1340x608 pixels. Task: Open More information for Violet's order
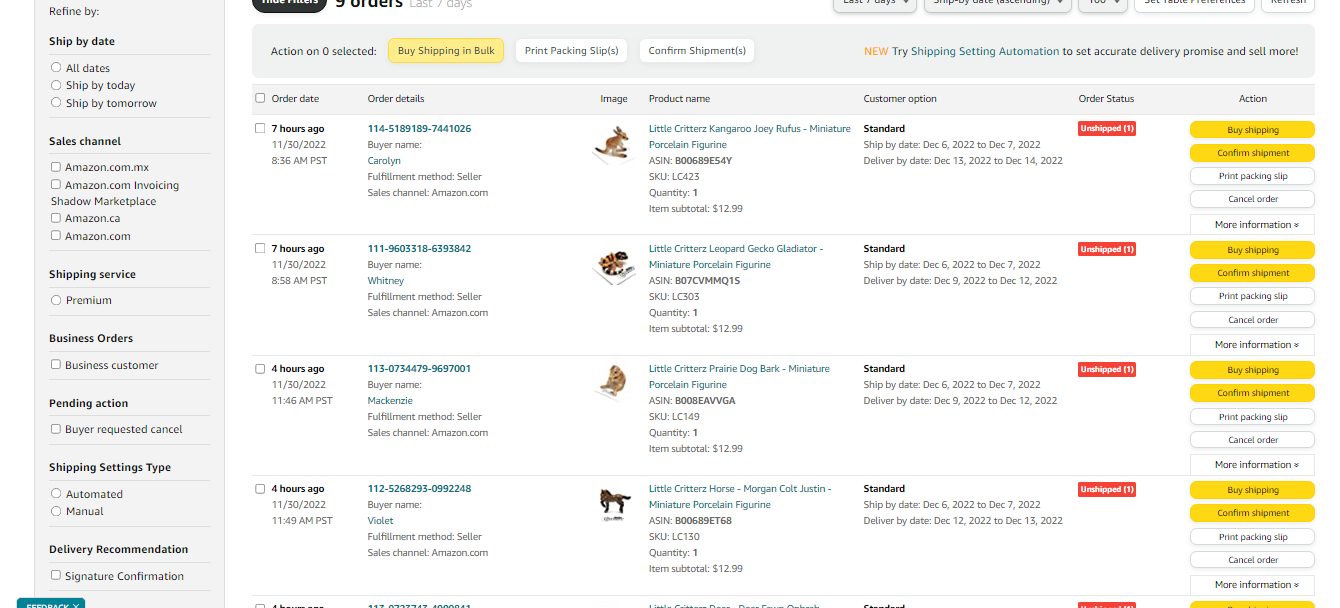pos(1252,585)
